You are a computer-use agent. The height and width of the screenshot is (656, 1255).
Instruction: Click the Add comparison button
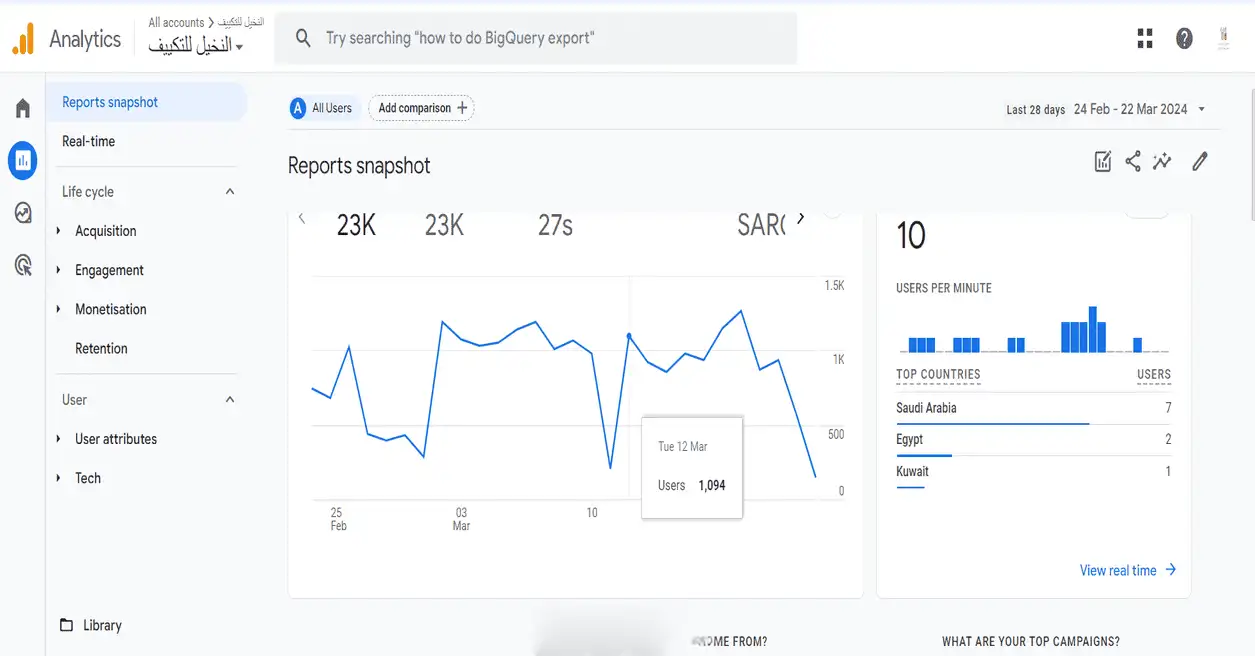click(x=422, y=108)
